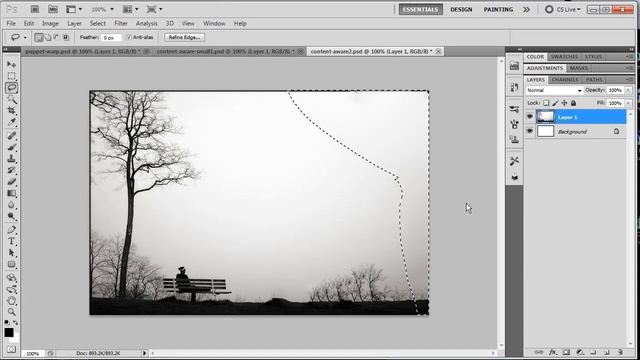Screen dimensions: 640x360
Task: Add layer style fx button
Action: (553, 352)
